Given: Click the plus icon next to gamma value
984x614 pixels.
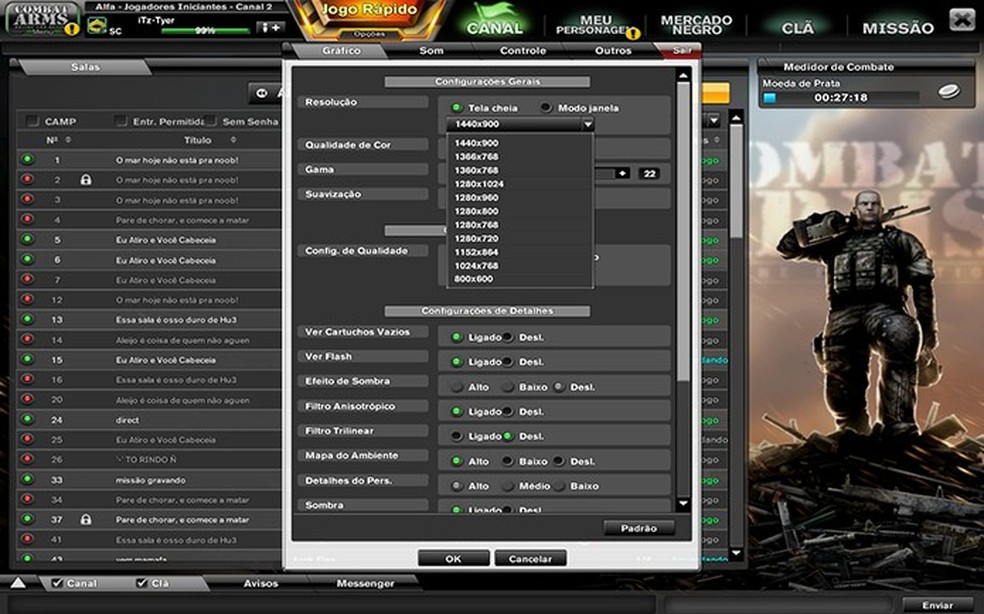Looking at the screenshot, I should pos(622,173).
